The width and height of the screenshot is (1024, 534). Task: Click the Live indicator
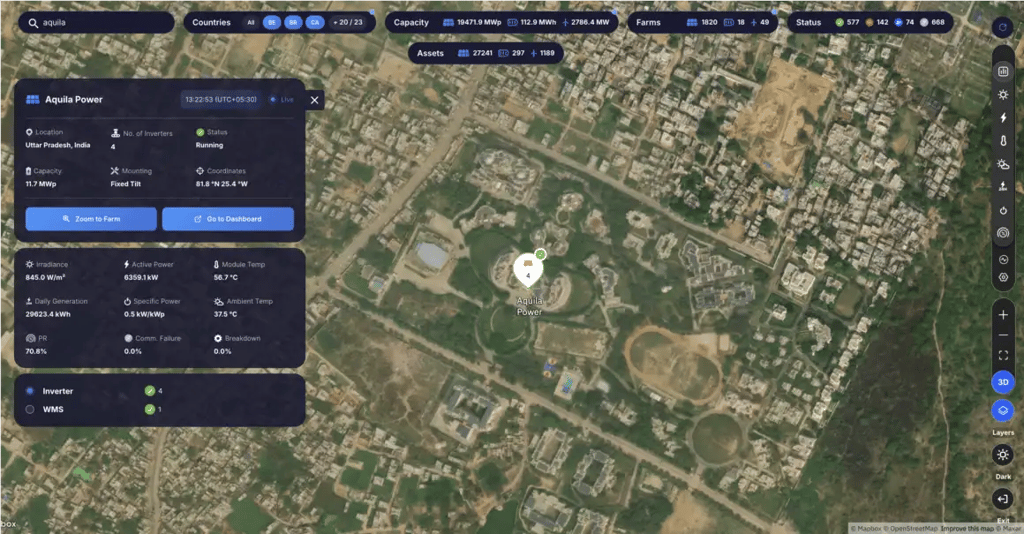click(282, 100)
